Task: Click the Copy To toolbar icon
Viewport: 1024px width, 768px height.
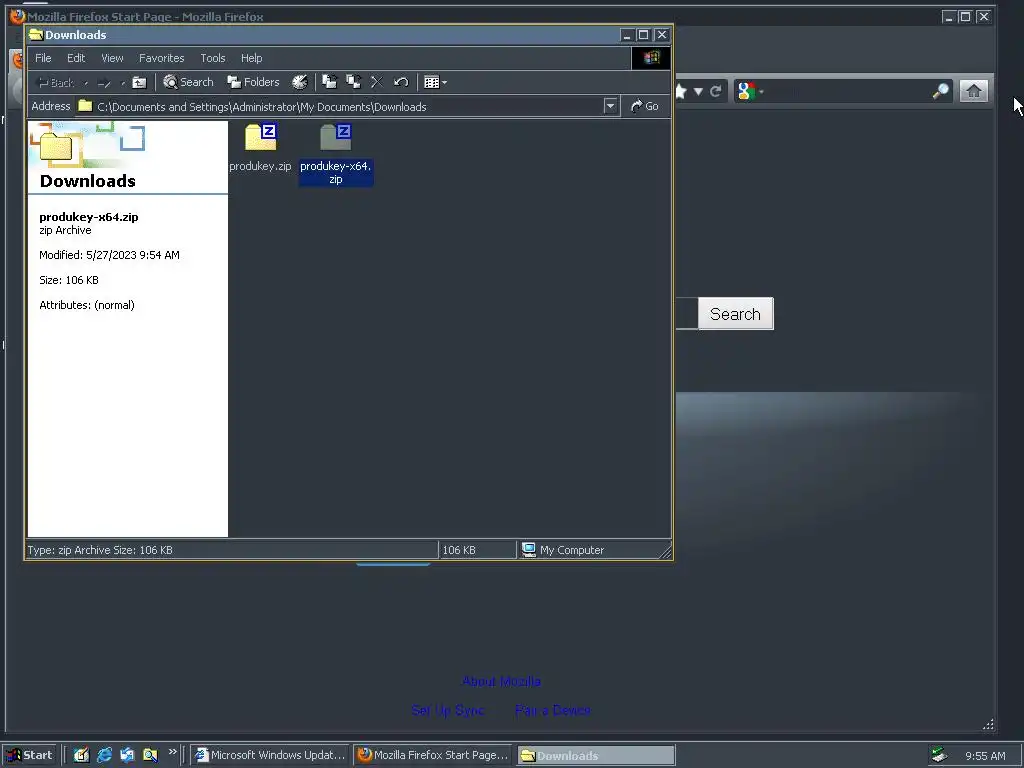Action: pos(353,82)
